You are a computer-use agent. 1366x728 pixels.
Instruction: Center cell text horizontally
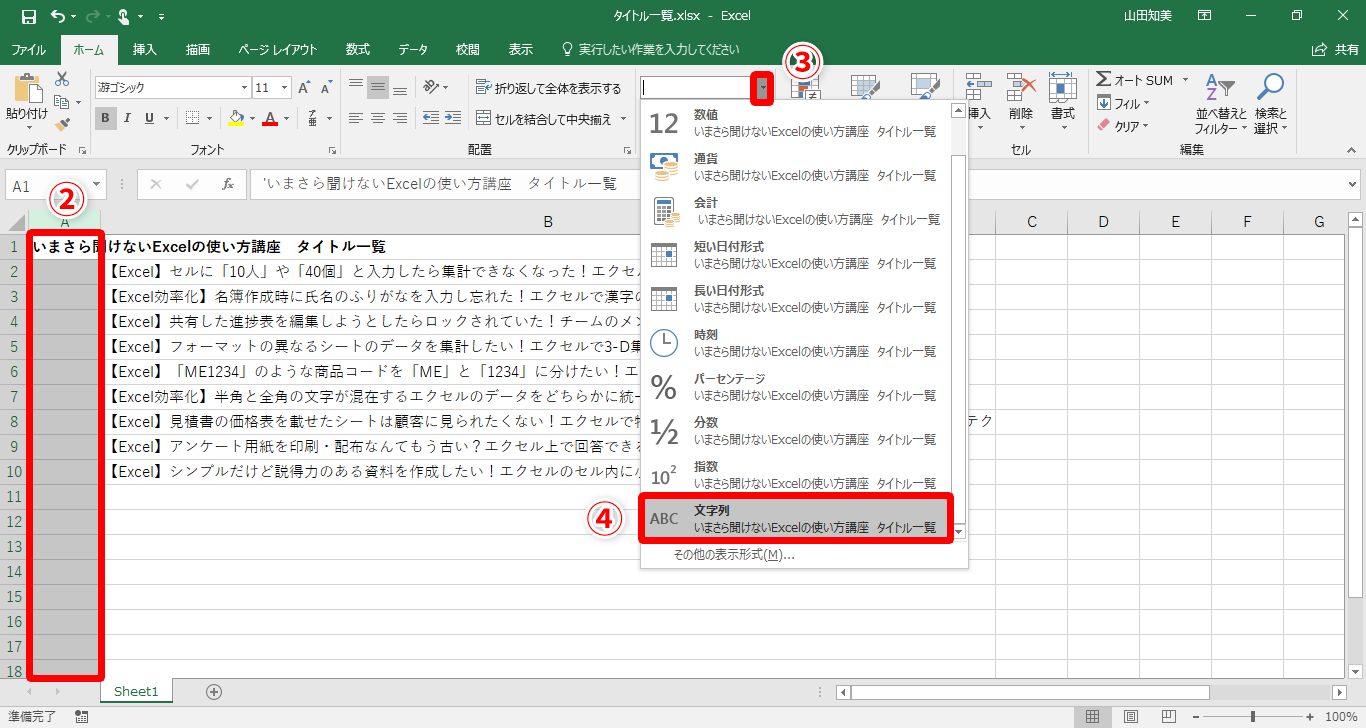tap(378, 118)
